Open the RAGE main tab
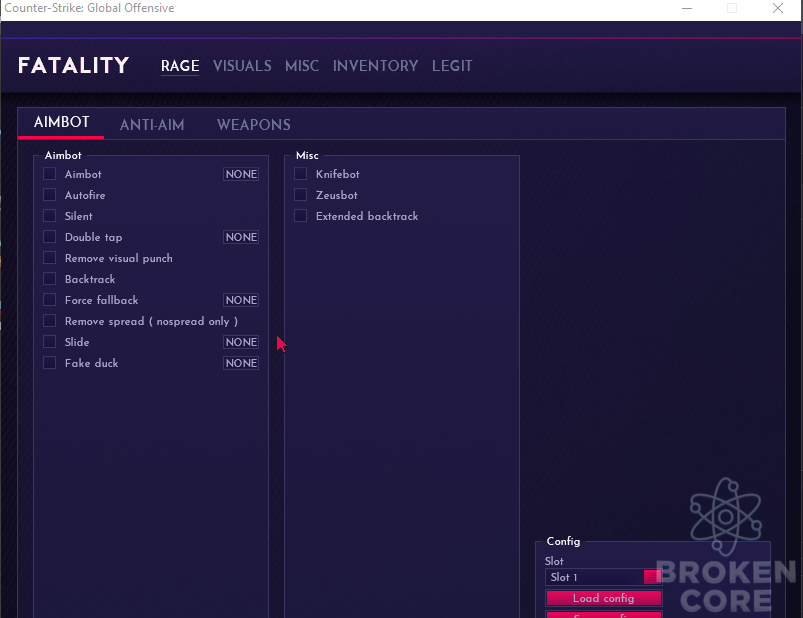The image size is (803, 618). coord(180,66)
